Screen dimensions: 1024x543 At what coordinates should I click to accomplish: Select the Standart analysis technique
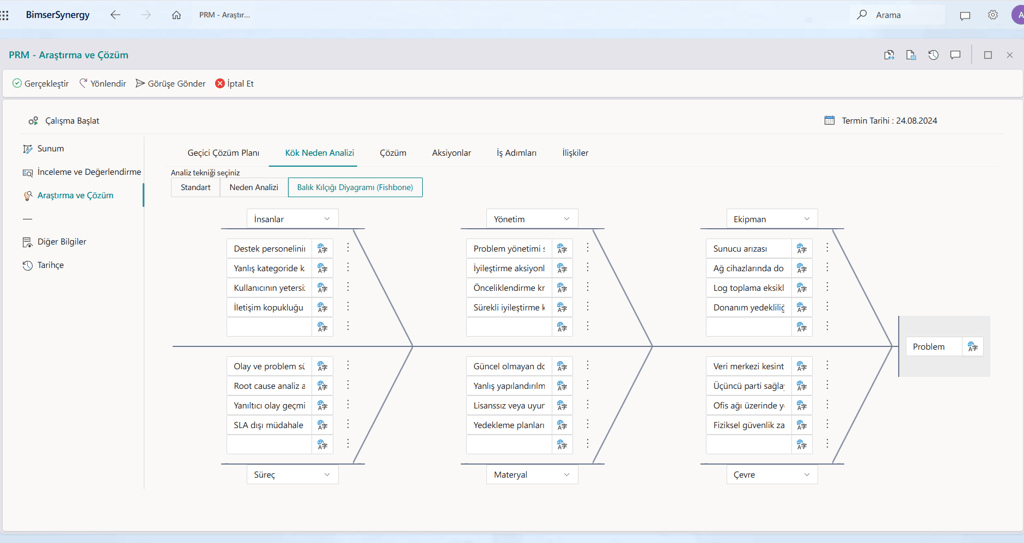click(x=196, y=187)
